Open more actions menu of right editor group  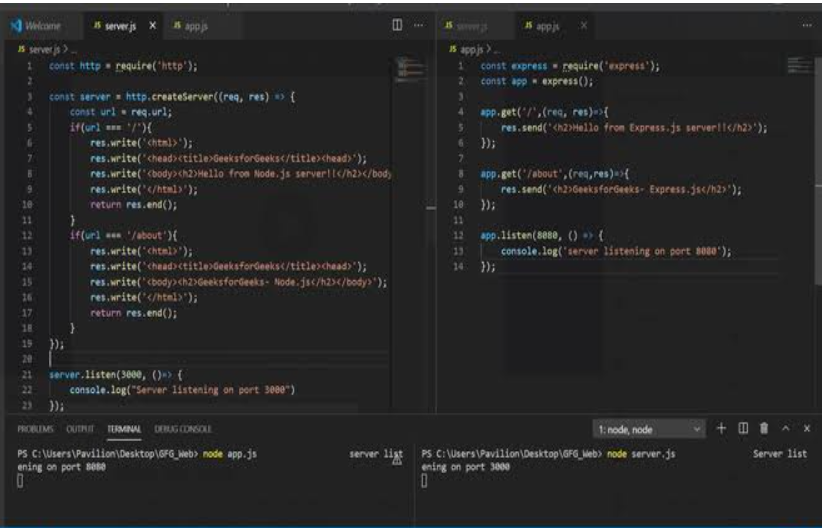pos(806,25)
